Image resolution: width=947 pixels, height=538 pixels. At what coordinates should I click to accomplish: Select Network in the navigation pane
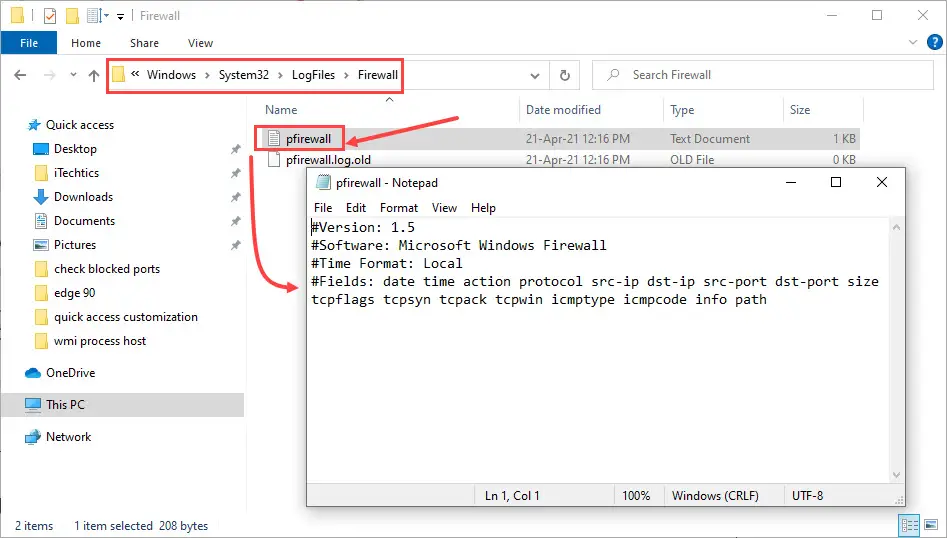click(x=68, y=437)
